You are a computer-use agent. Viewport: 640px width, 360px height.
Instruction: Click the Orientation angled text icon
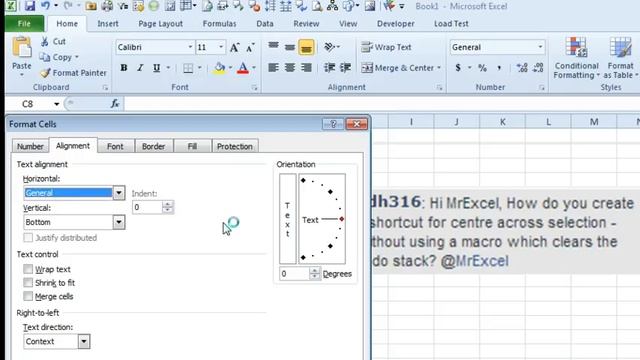coord(329,47)
